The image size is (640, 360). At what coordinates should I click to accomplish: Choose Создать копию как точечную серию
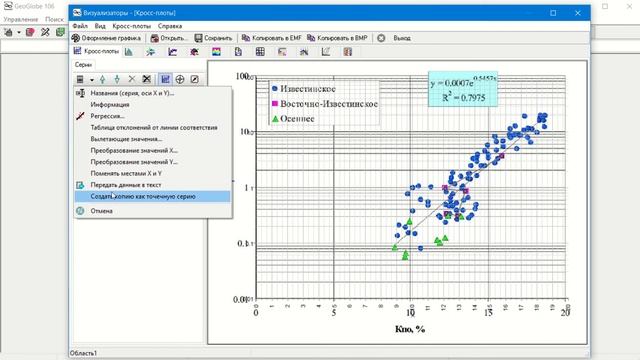click(x=153, y=196)
